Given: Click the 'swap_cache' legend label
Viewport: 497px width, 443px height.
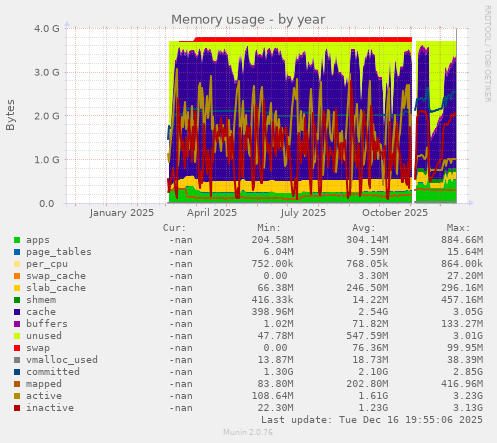Looking at the screenshot, I should pyautogui.click(x=56, y=276).
